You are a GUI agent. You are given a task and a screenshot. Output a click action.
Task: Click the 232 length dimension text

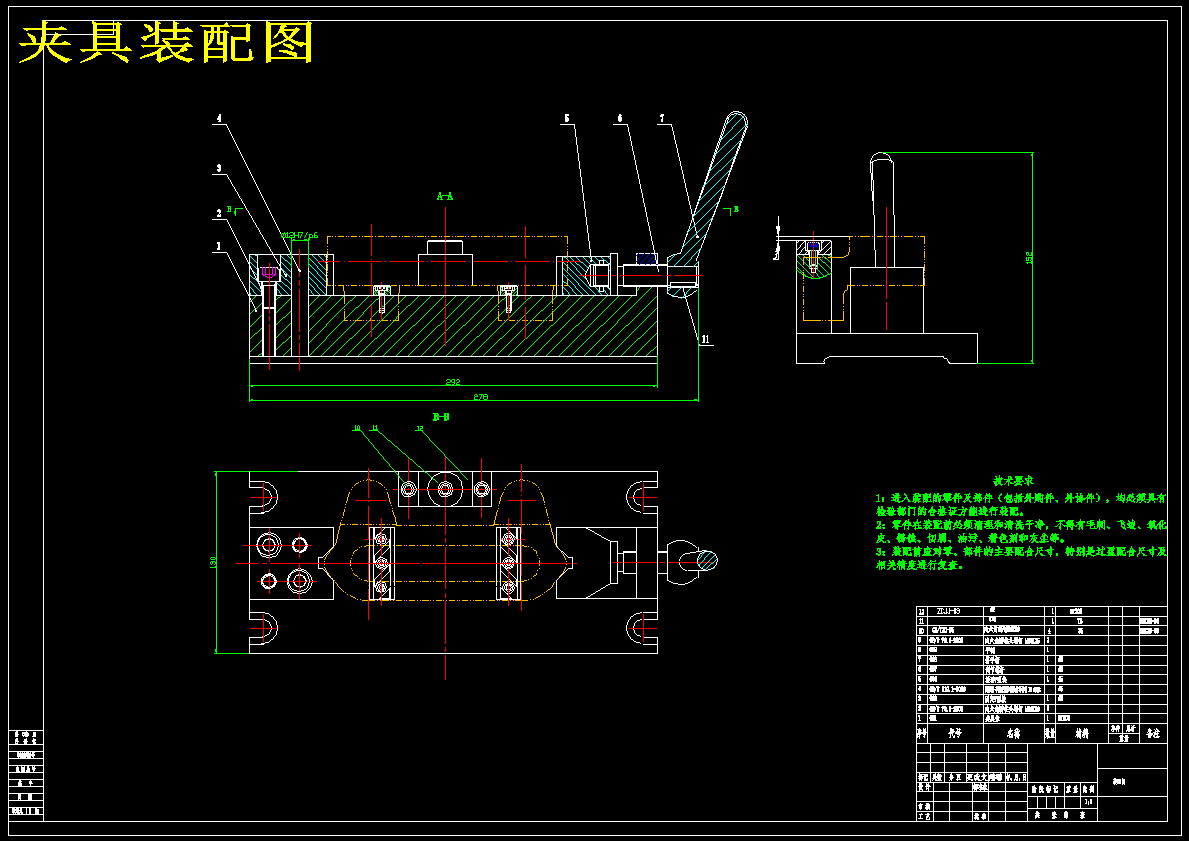click(x=453, y=382)
